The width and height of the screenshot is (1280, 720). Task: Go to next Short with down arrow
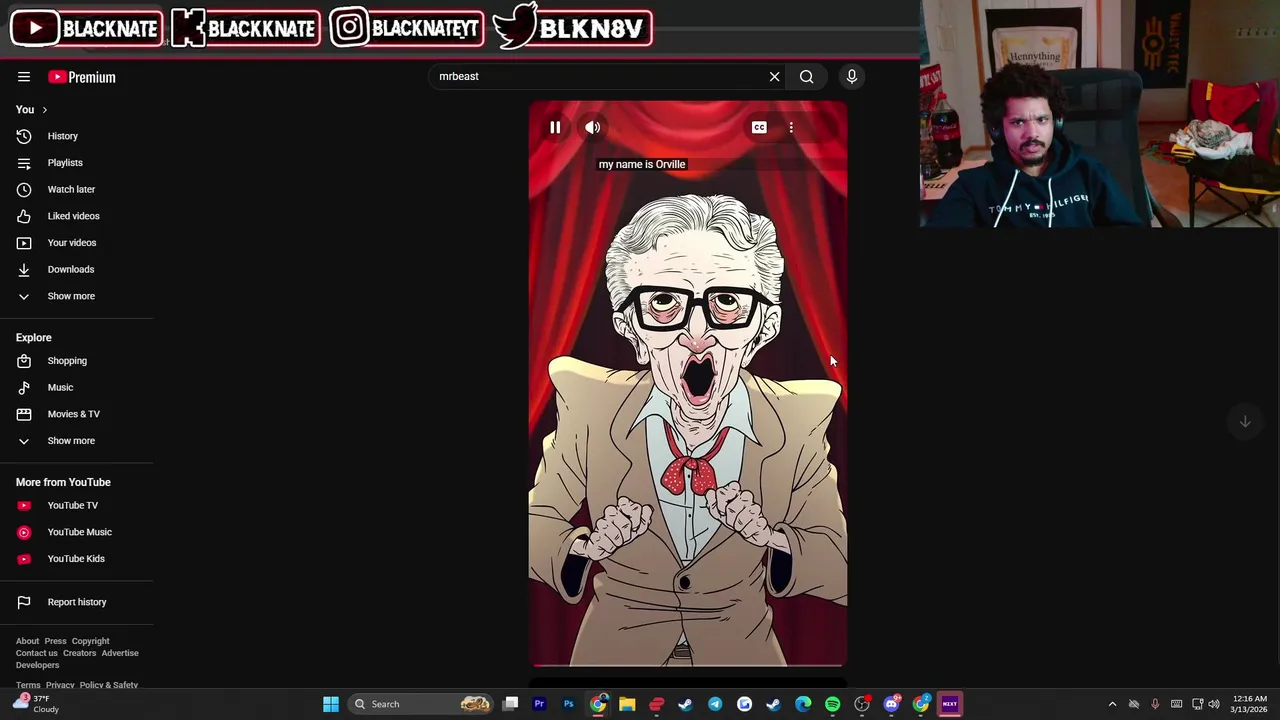pos(1245,421)
